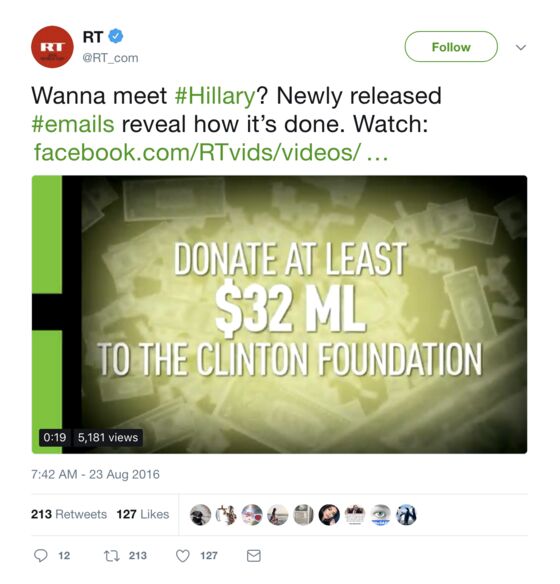View the 127 Likes list
Viewport: 560px width, 584px height.
[143, 514]
